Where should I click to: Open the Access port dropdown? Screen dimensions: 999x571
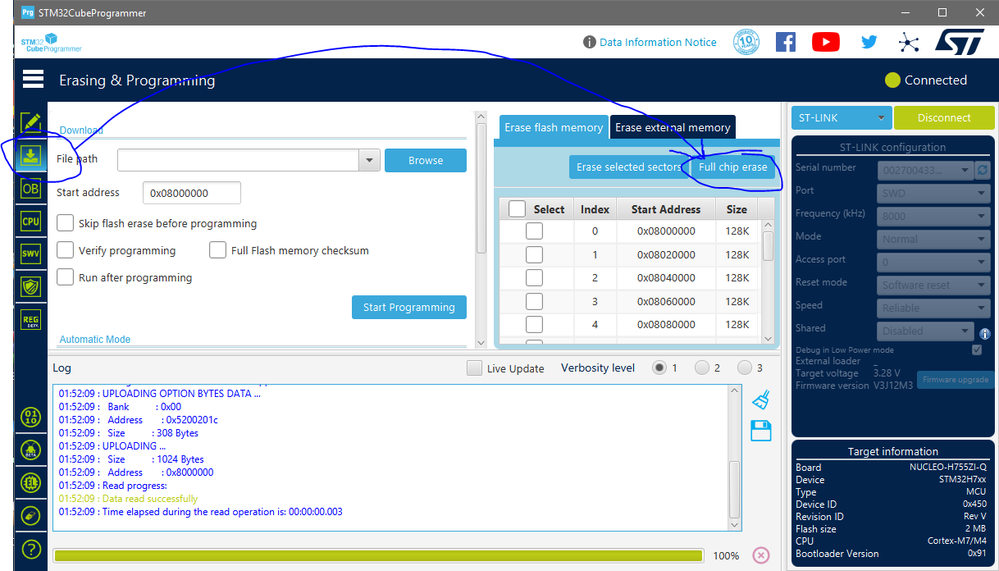pos(933,262)
